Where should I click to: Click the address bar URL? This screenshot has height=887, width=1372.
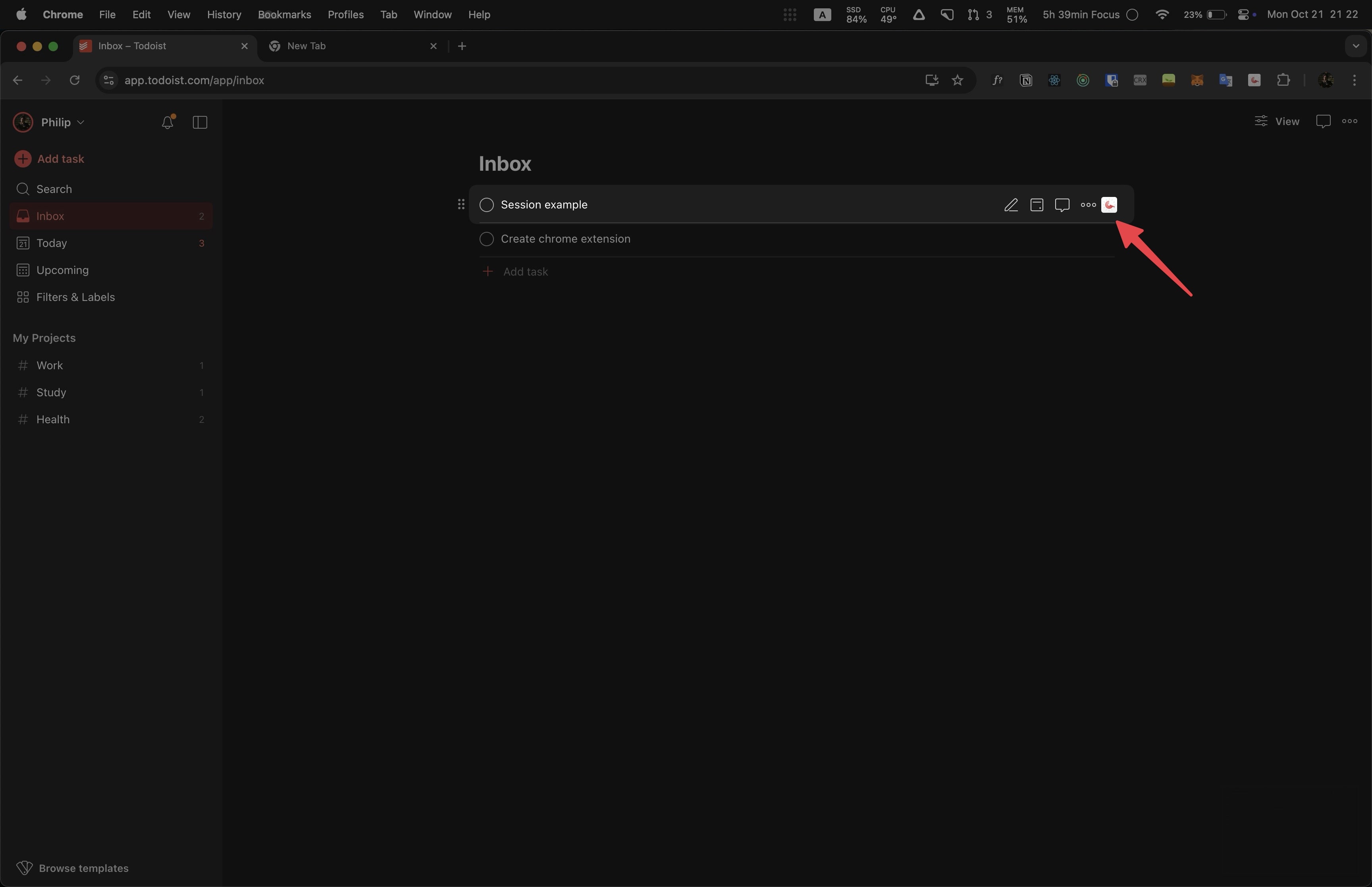click(194, 80)
